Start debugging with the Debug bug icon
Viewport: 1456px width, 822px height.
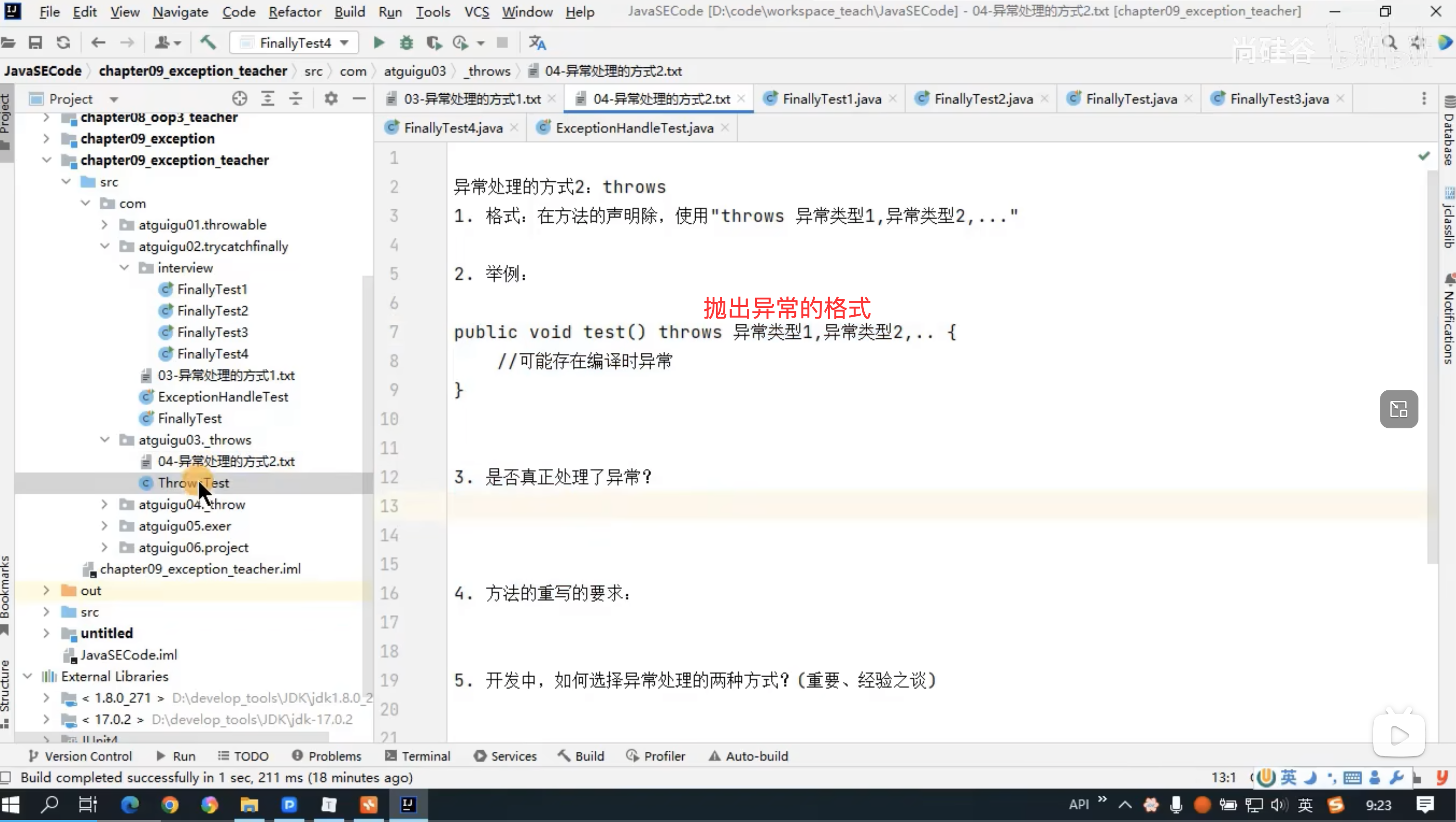click(x=406, y=43)
